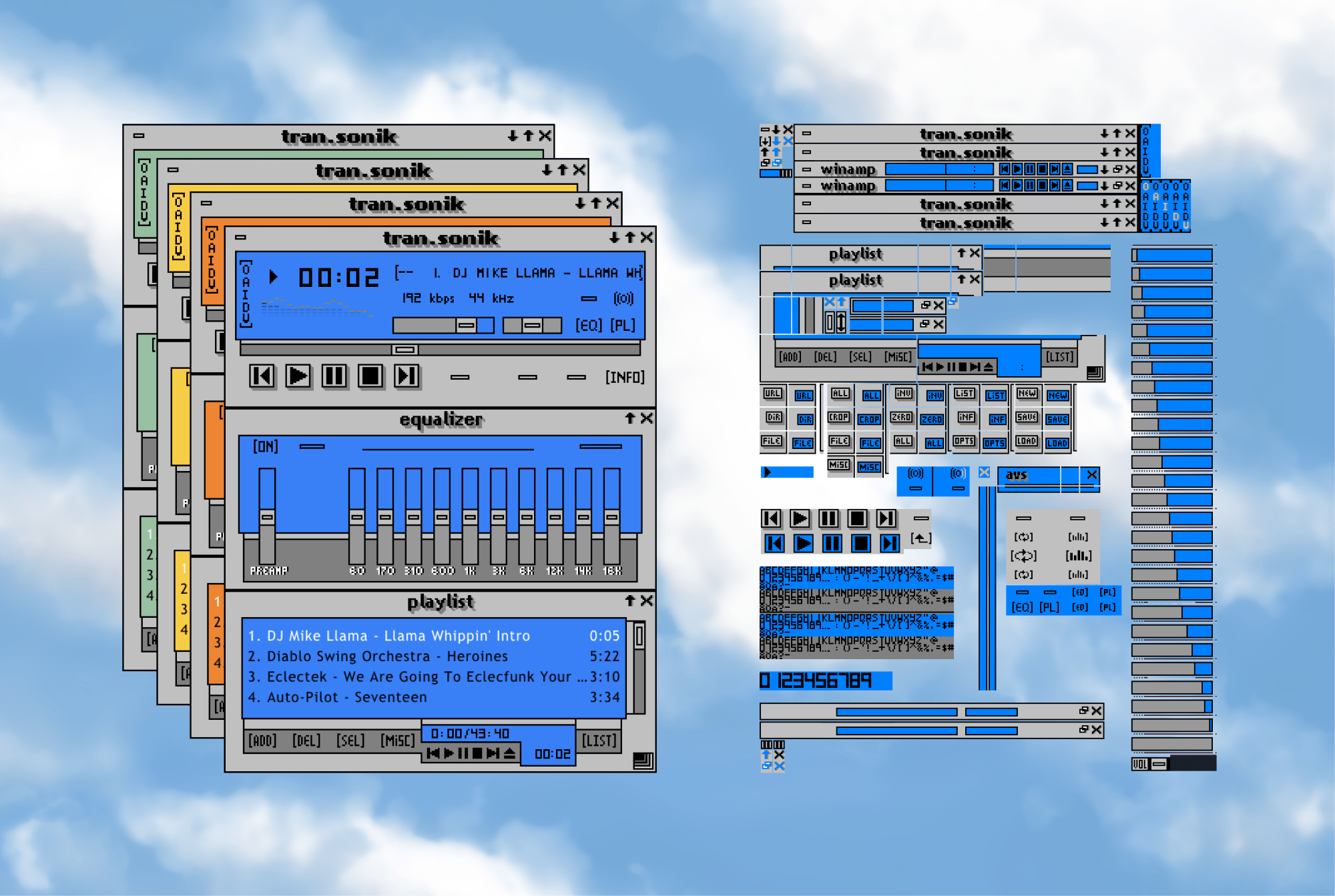Click the spectrum visualizer in main display
Image resolution: width=1335 pixels, height=896 pixels.
point(317,307)
